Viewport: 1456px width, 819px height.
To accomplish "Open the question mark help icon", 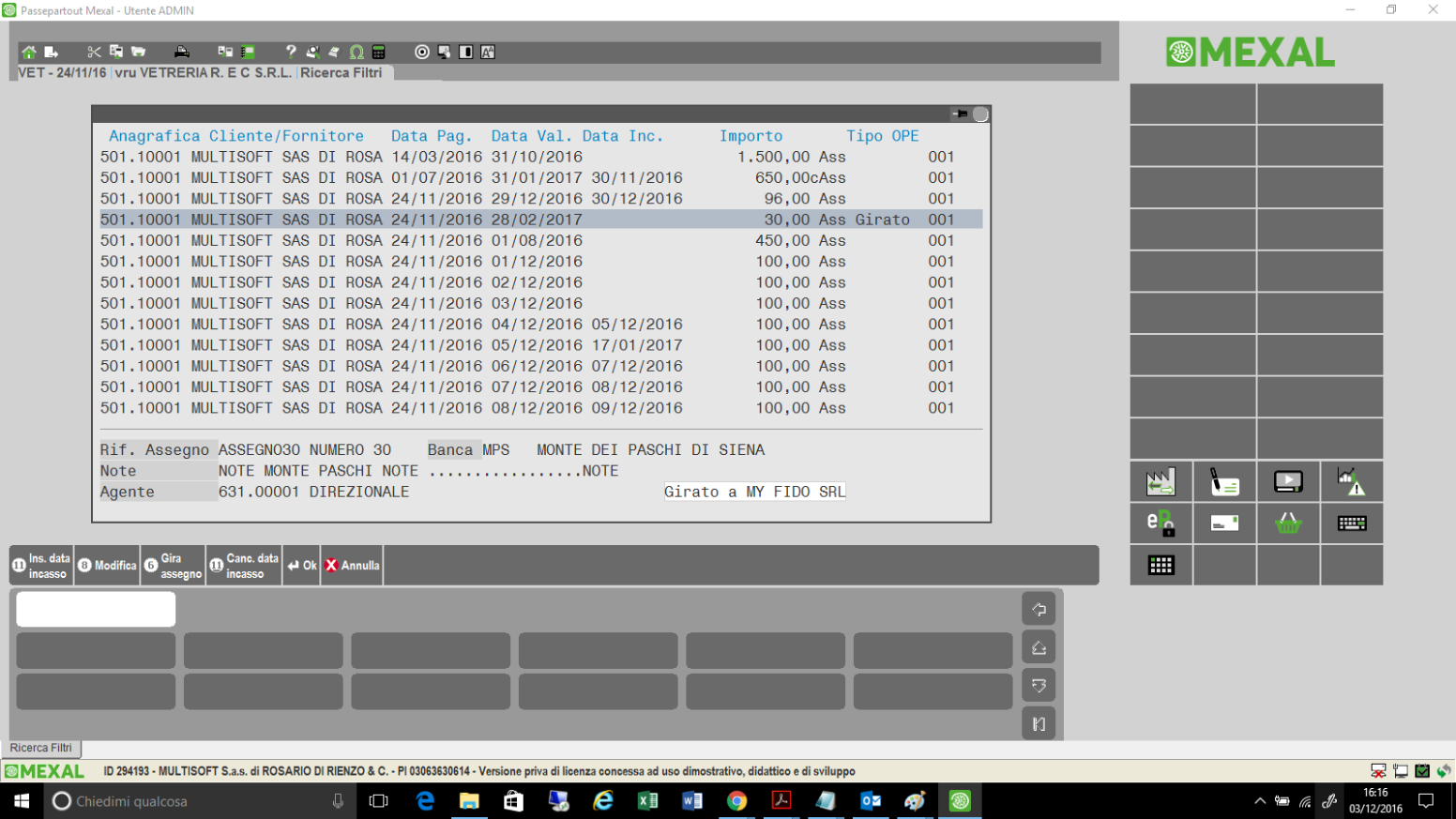I will (x=291, y=53).
